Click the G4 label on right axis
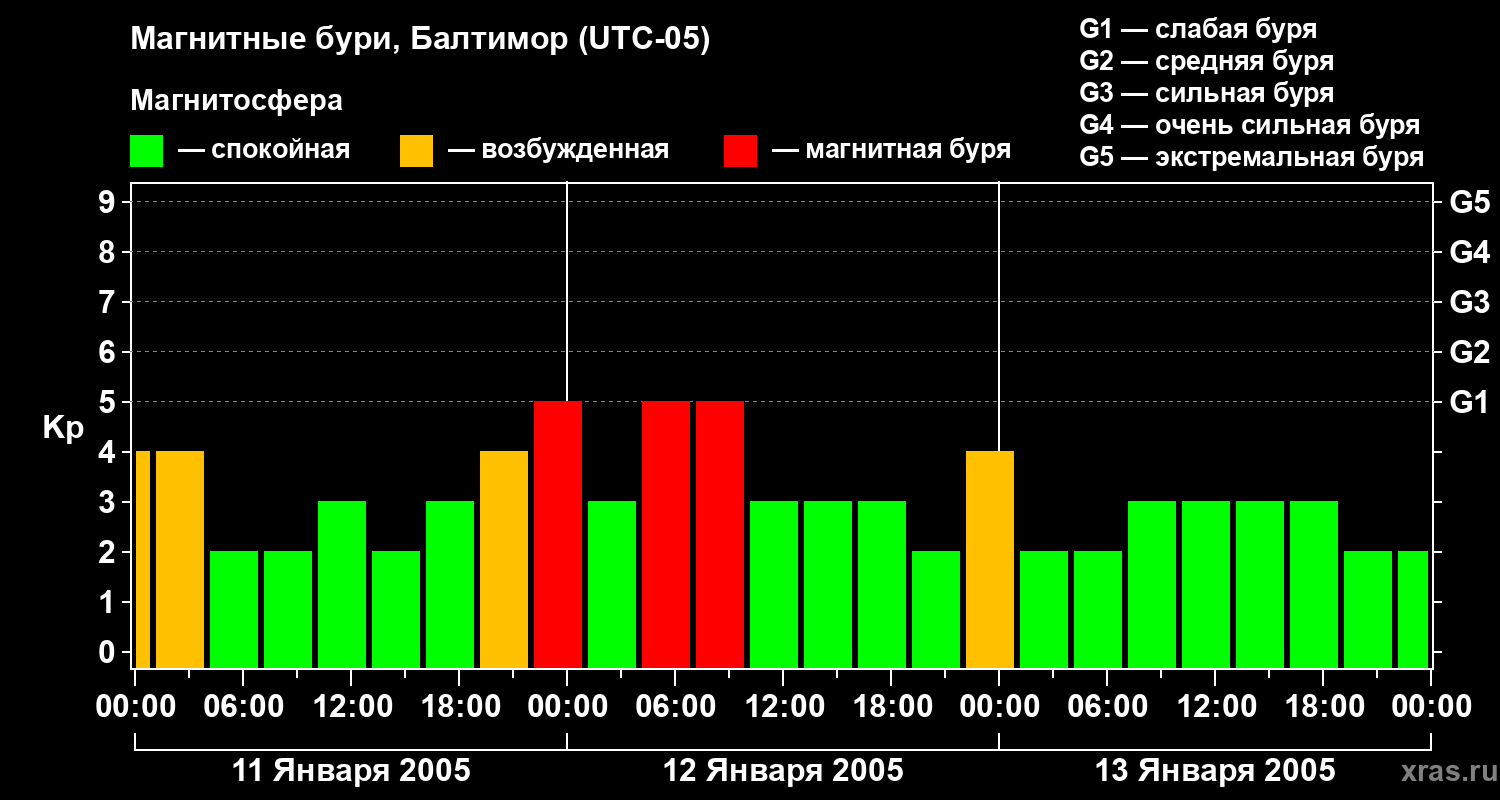 (x=1469, y=253)
